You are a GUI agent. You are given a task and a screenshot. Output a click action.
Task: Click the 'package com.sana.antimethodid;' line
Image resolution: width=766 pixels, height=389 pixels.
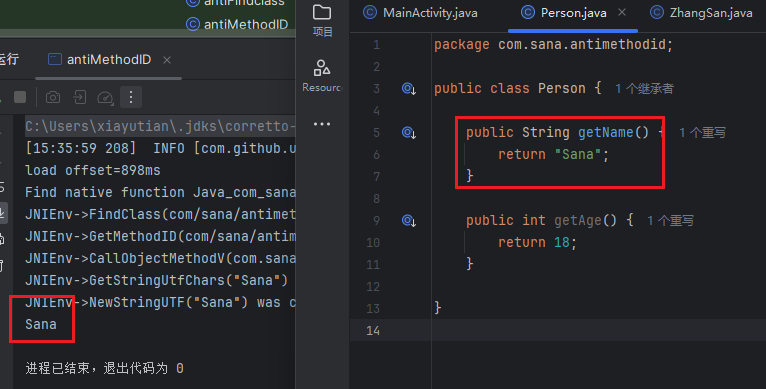pyautogui.click(x=553, y=44)
